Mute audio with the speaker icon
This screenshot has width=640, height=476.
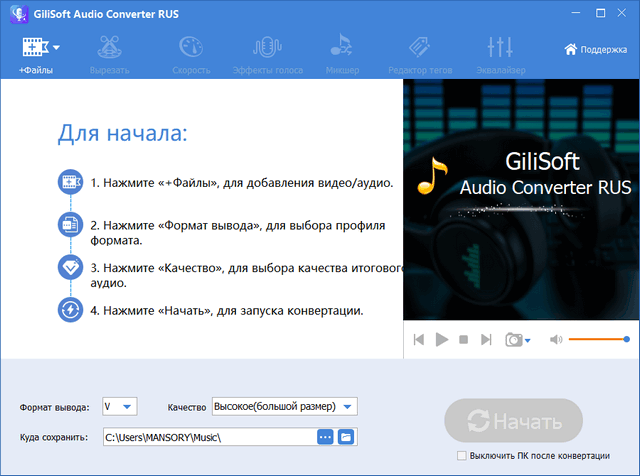click(556, 340)
